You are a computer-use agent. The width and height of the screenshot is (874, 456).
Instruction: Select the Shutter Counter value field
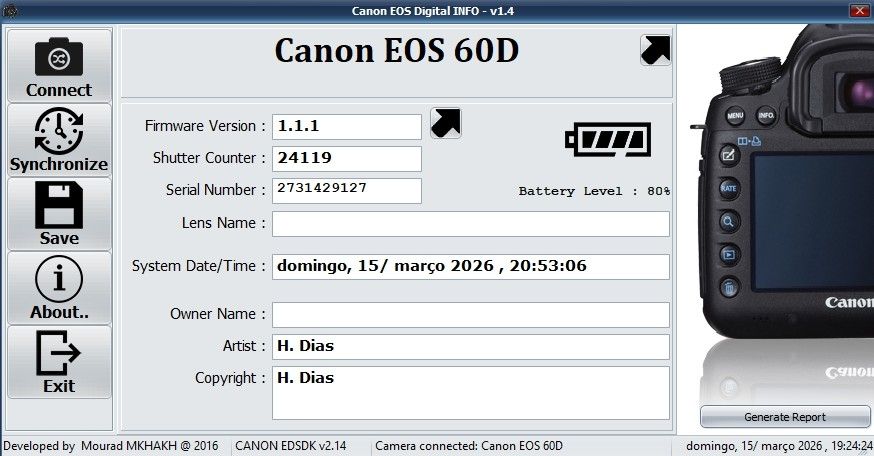347,159
